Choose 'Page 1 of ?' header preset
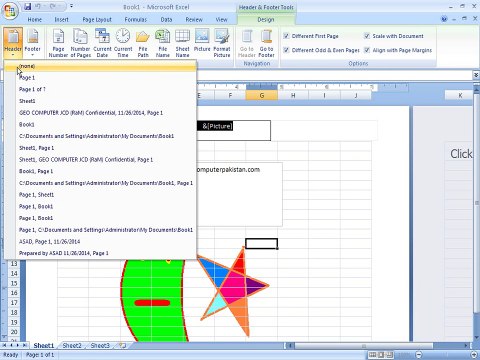The width and height of the screenshot is (480, 360). 100,89
